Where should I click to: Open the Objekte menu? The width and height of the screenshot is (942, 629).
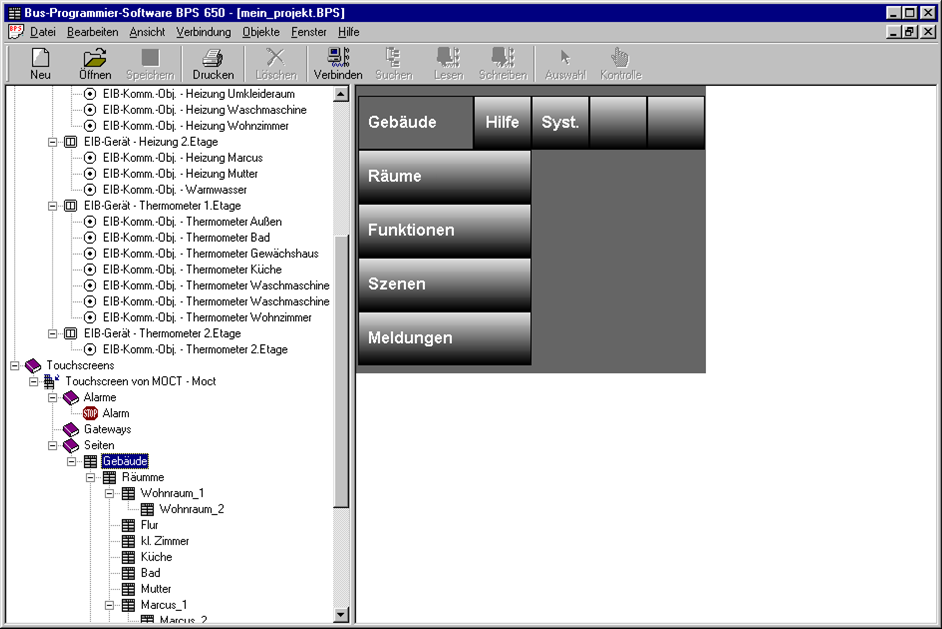(x=261, y=32)
